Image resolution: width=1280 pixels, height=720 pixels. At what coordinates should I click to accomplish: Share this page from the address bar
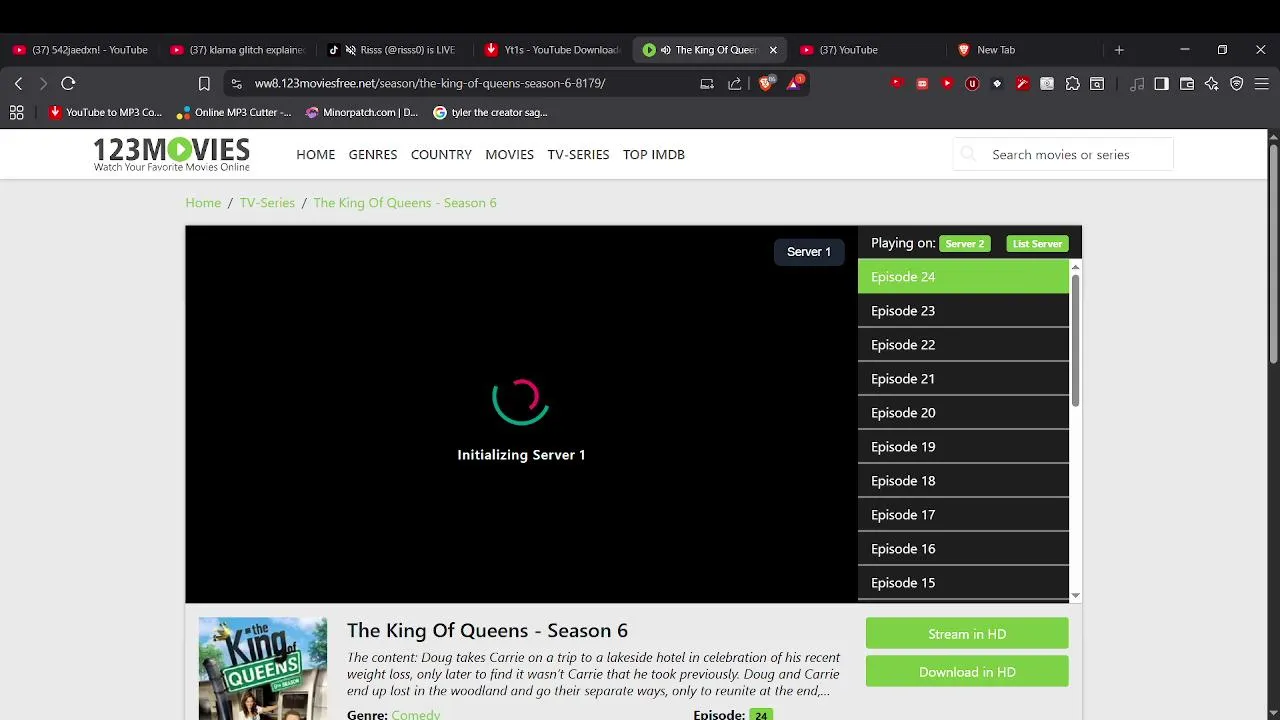pos(735,84)
